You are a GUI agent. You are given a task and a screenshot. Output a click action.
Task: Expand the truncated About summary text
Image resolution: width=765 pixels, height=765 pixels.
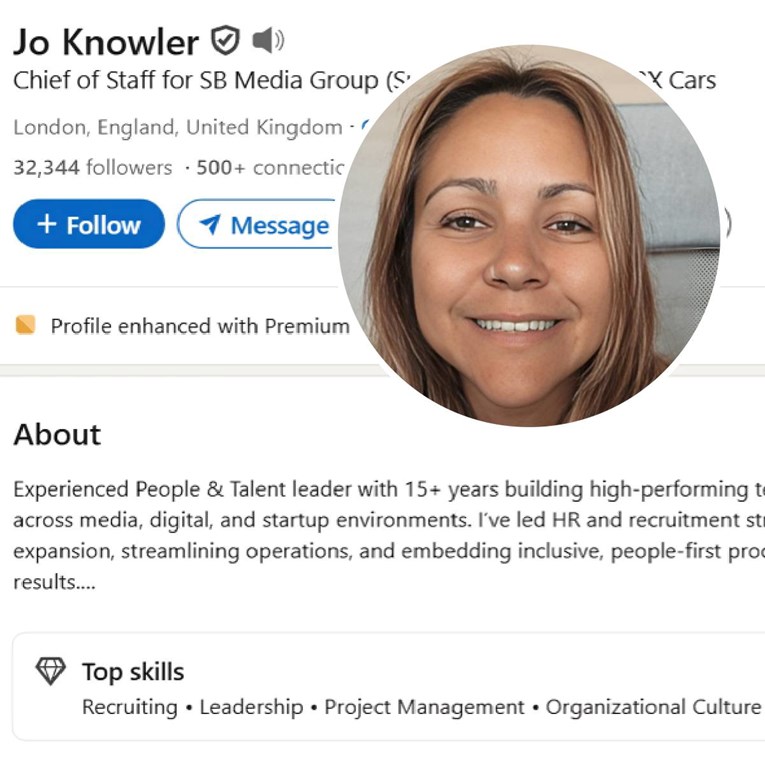[54, 583]
